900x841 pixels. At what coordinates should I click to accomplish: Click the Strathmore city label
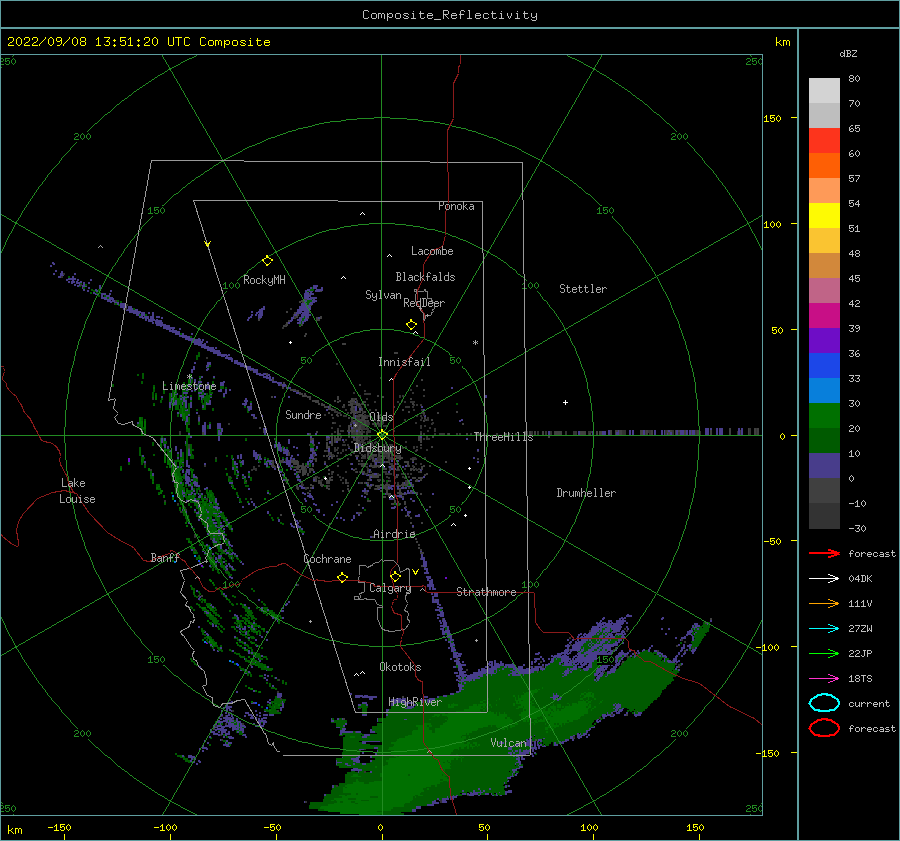click(486, 592)
